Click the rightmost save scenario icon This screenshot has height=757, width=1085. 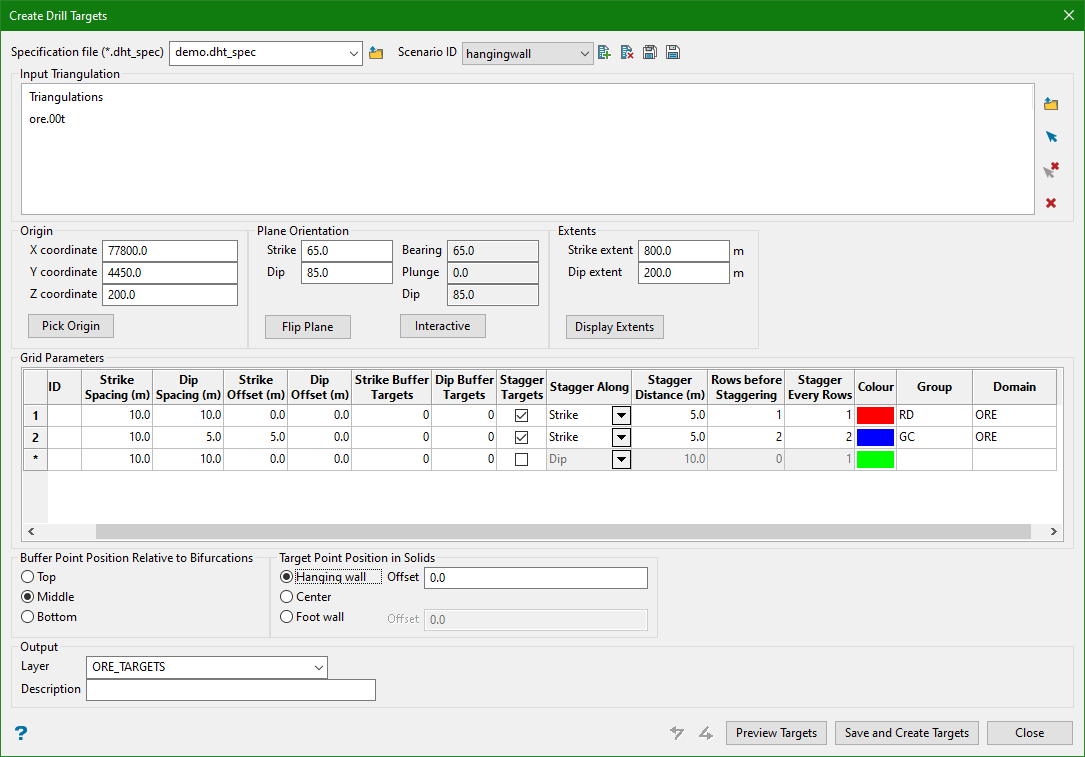[x=673, y=53]
